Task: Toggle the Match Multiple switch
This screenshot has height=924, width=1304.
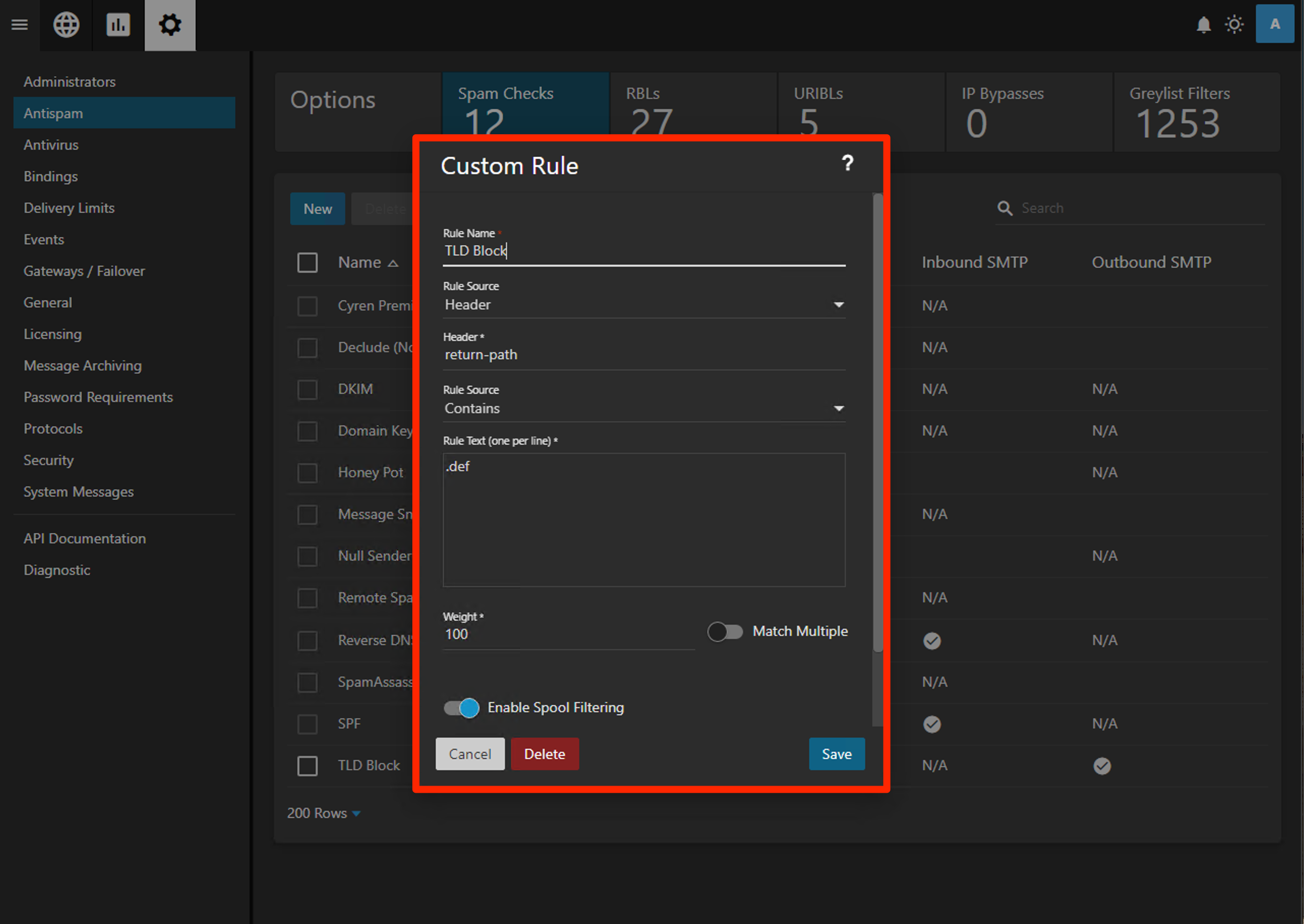Action: 725,631
